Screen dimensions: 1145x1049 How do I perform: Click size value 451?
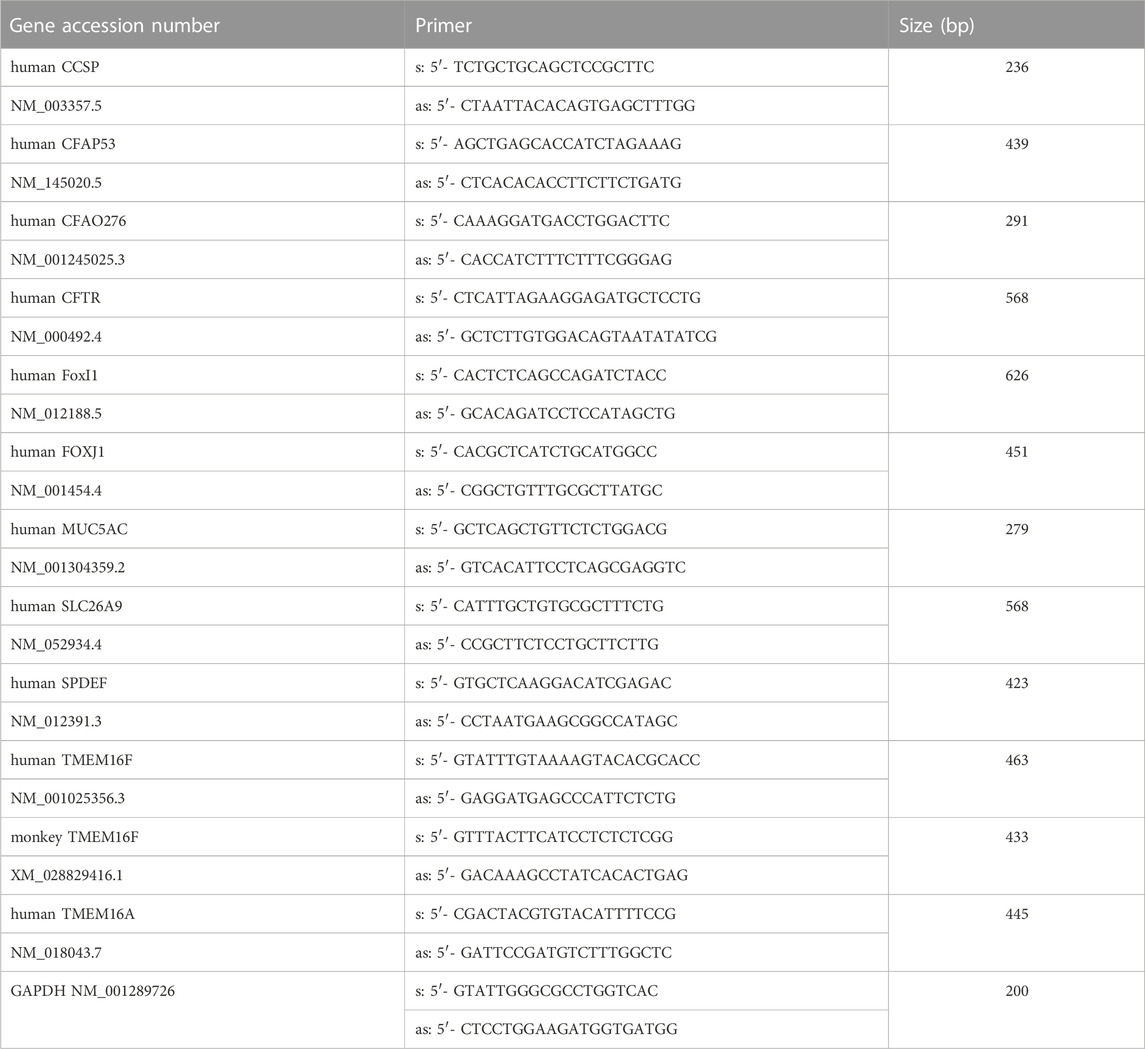(1016, 452)
